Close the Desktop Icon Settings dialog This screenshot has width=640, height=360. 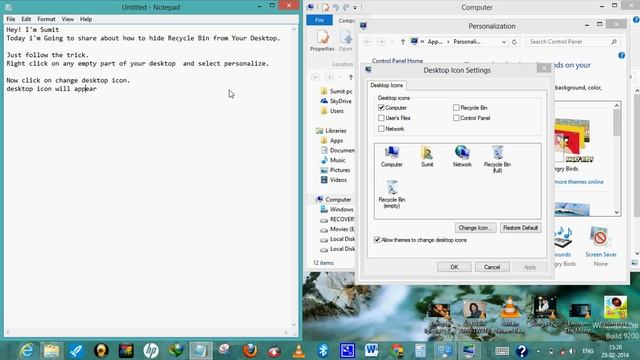(x=544, y=68)
